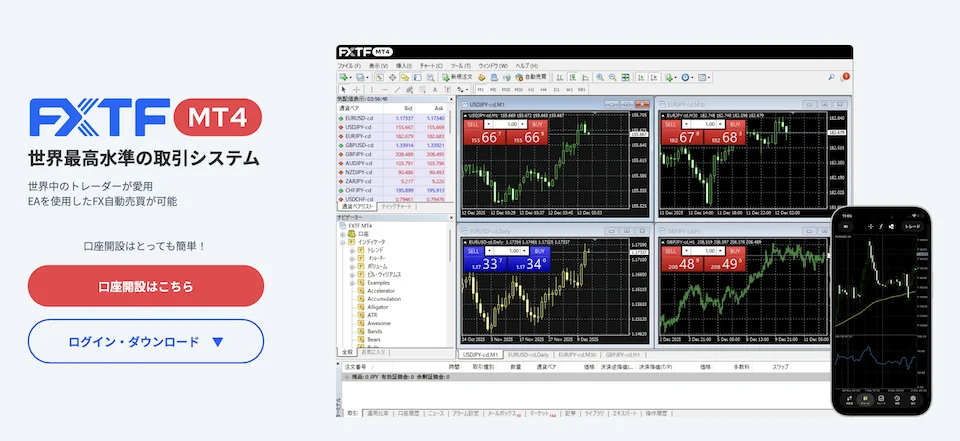This screenshot has width=960, height=441.
Task: Open the チャート (Chart) menu
Action: click(431, 65)
